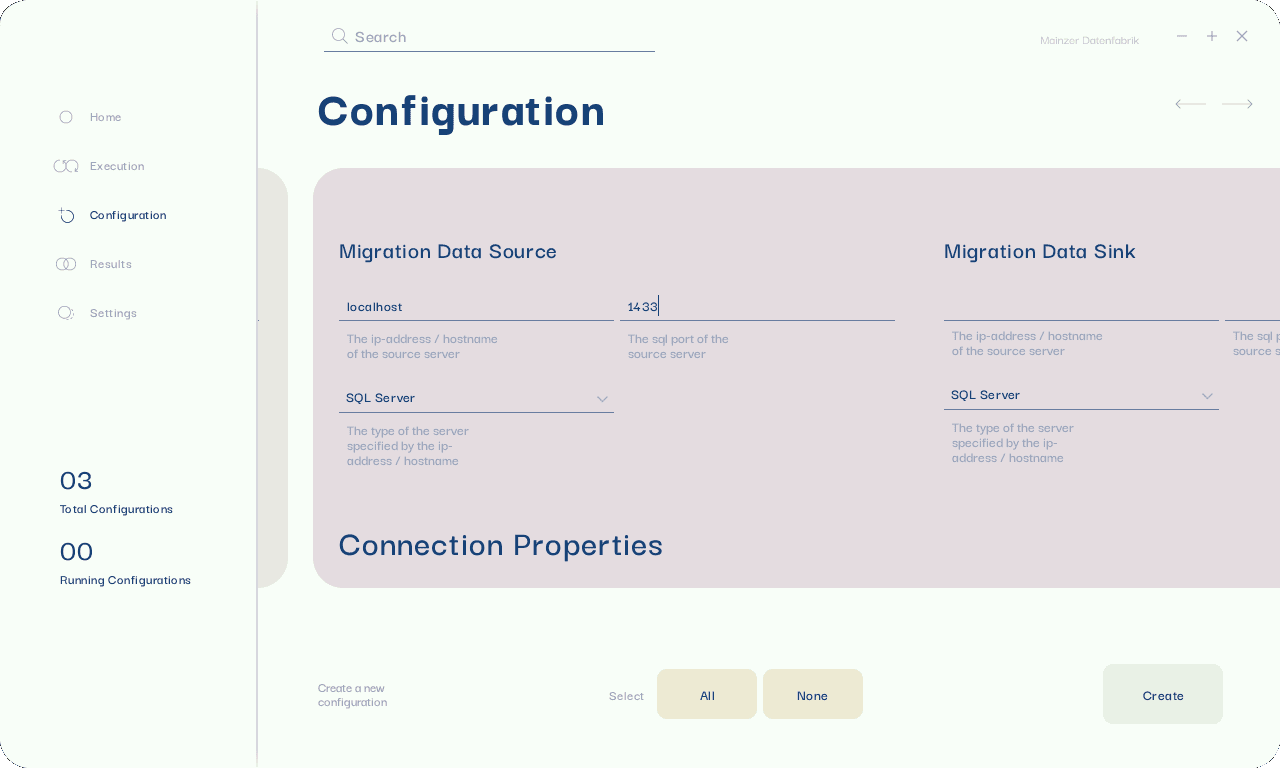The image size is (1280, 768).
Task: Click the Results overlapping circles icon
Action: 66,264
